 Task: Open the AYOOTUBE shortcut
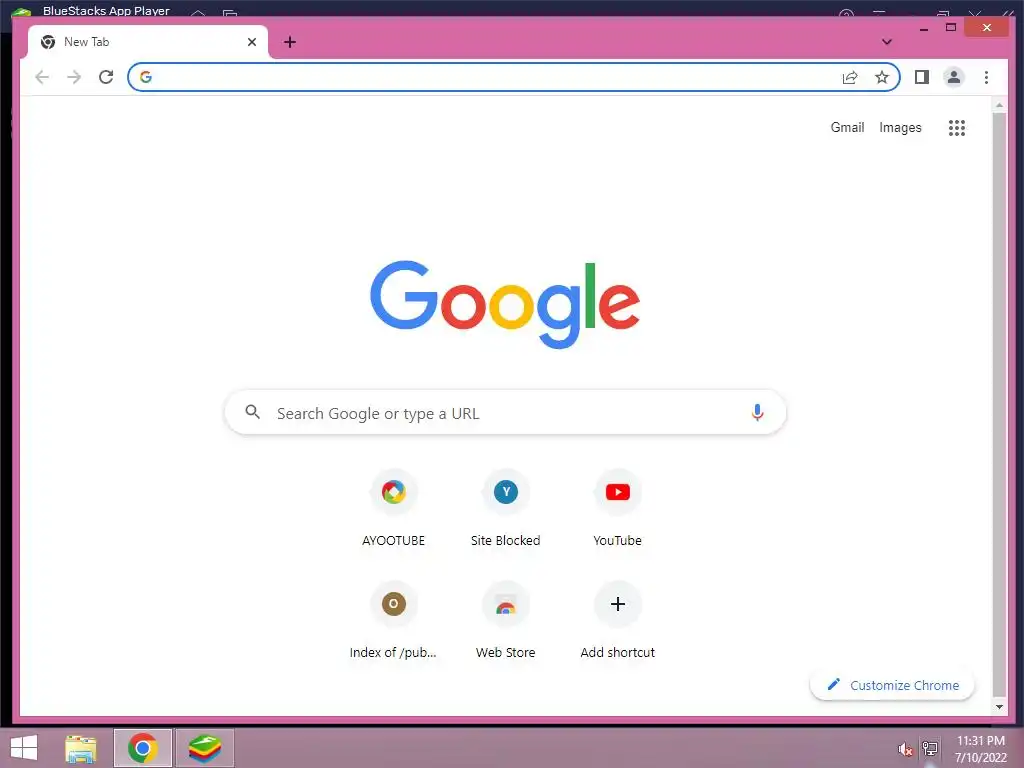point(393,509)
